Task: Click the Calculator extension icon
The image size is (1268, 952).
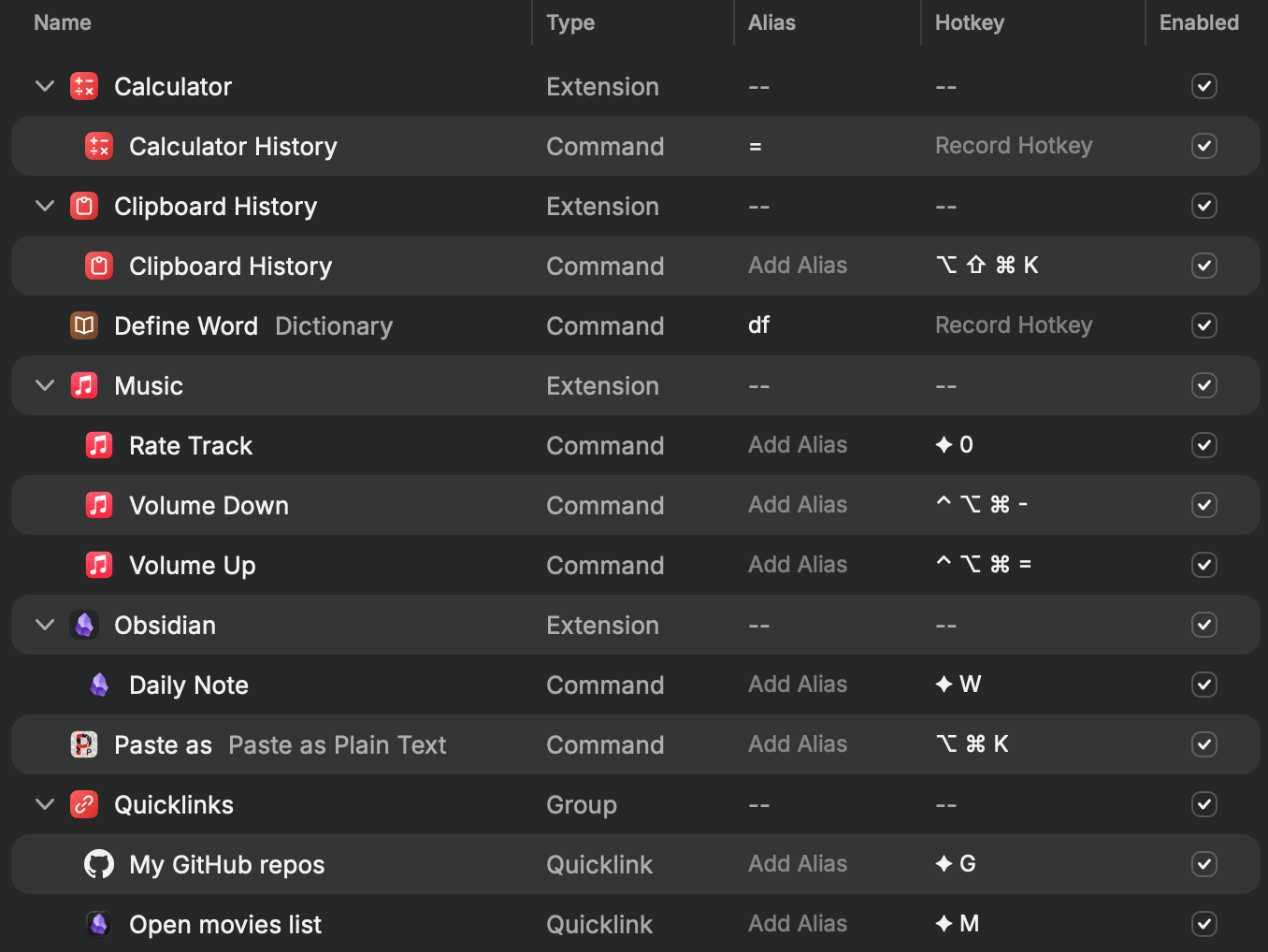Action: [x=84, y=87]
